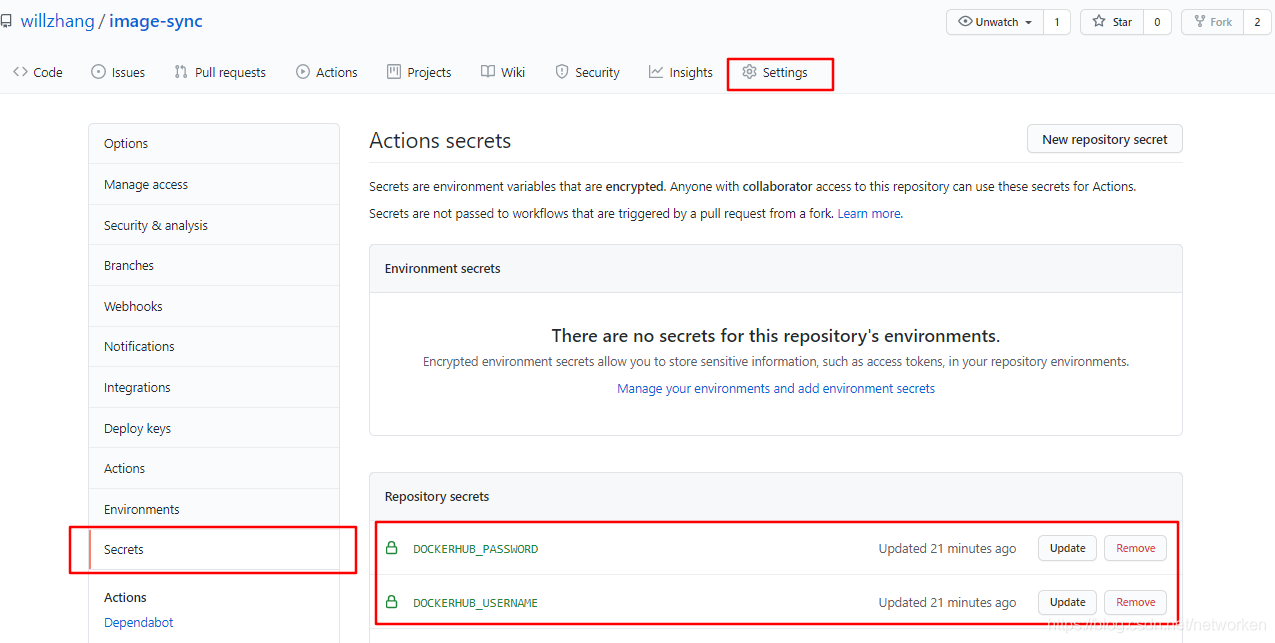Viewport: 1275px width, 643px height.
Task: Click the lock icon beside DOCKERHUB_USERNAME
Action: (392, 602)
